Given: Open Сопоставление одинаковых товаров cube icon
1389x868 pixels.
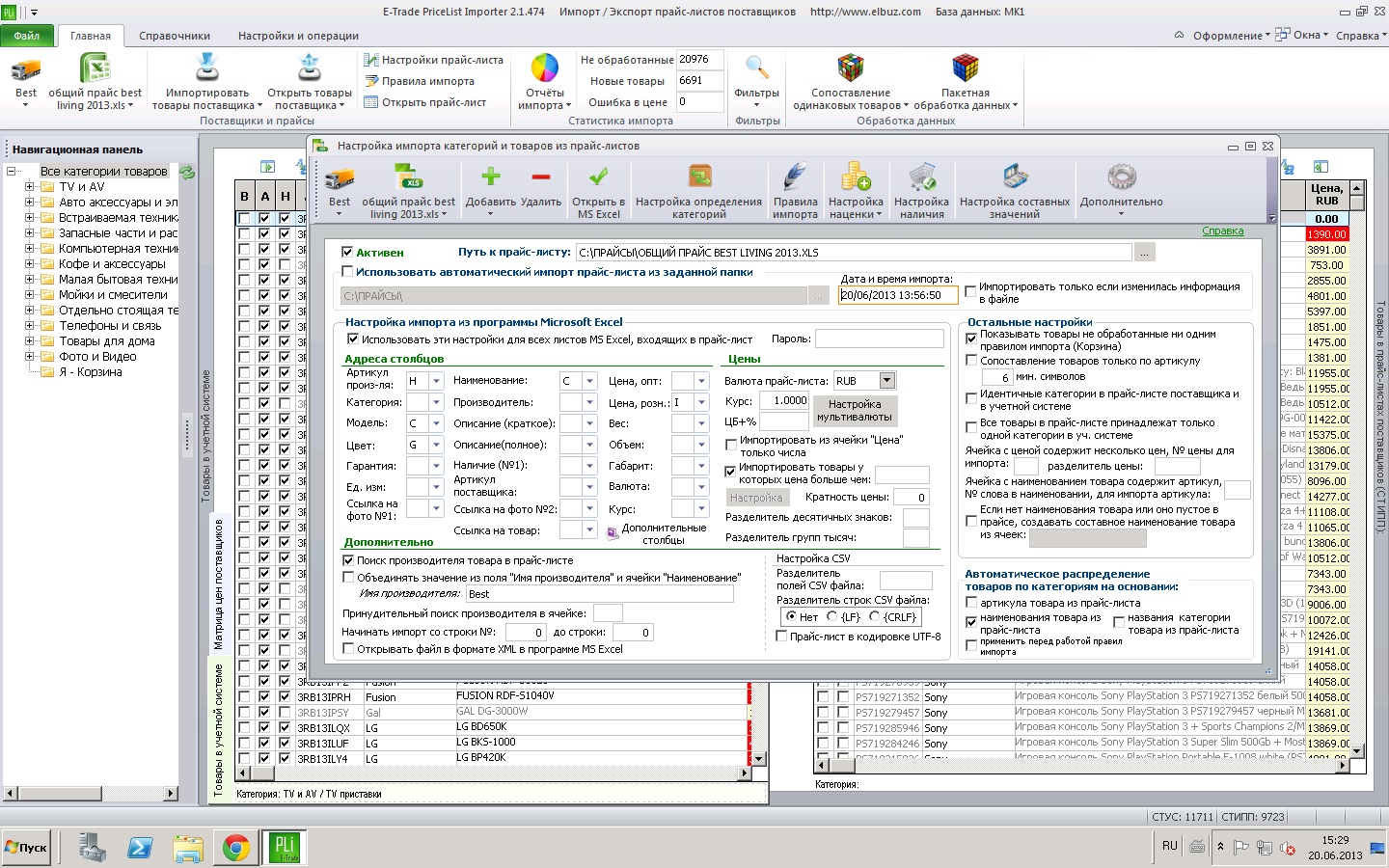Looking at the screenshot, I should pyautogui.click(x=850, y=68).
